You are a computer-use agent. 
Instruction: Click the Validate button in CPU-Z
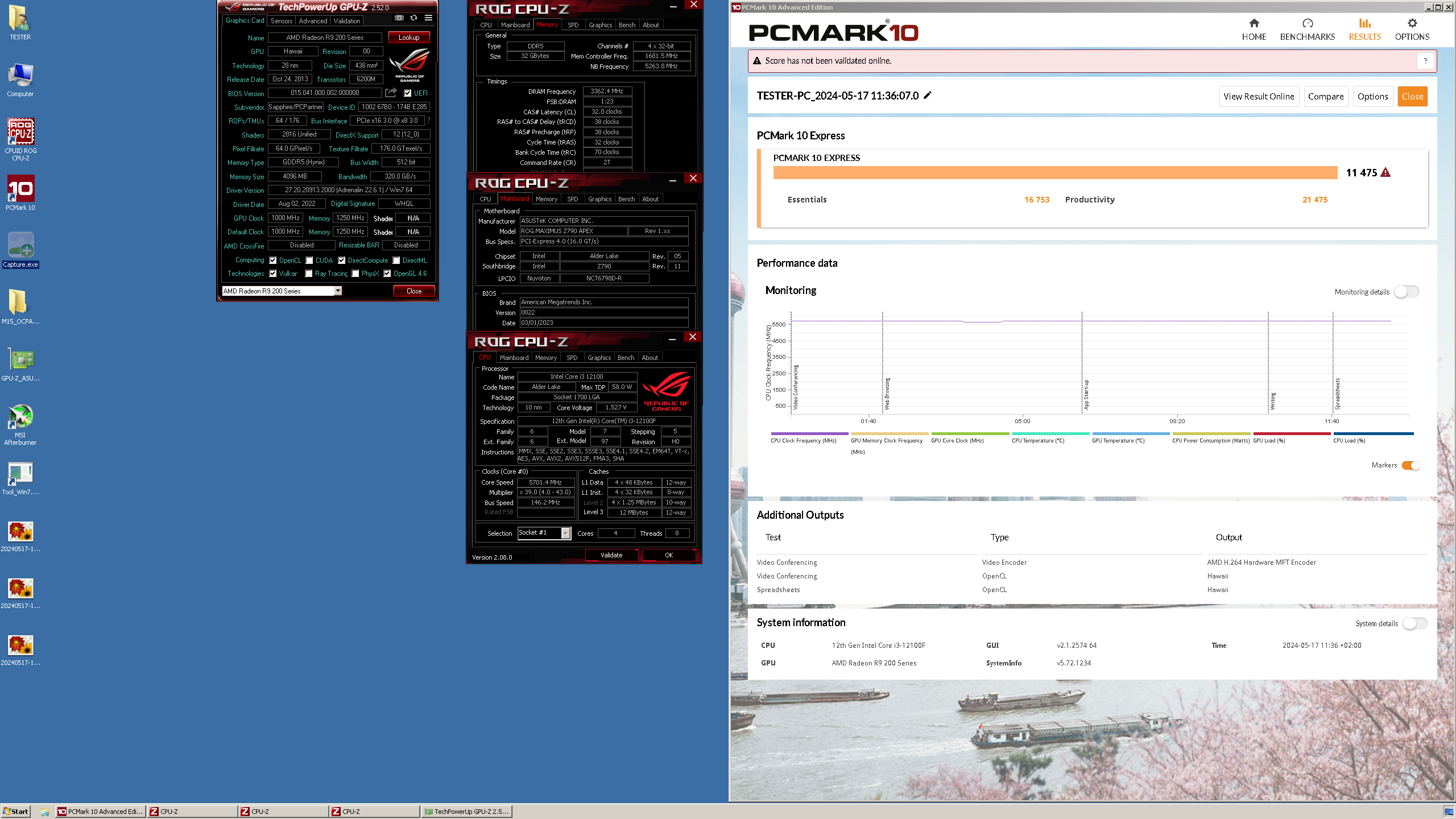[x=611, y=555]
